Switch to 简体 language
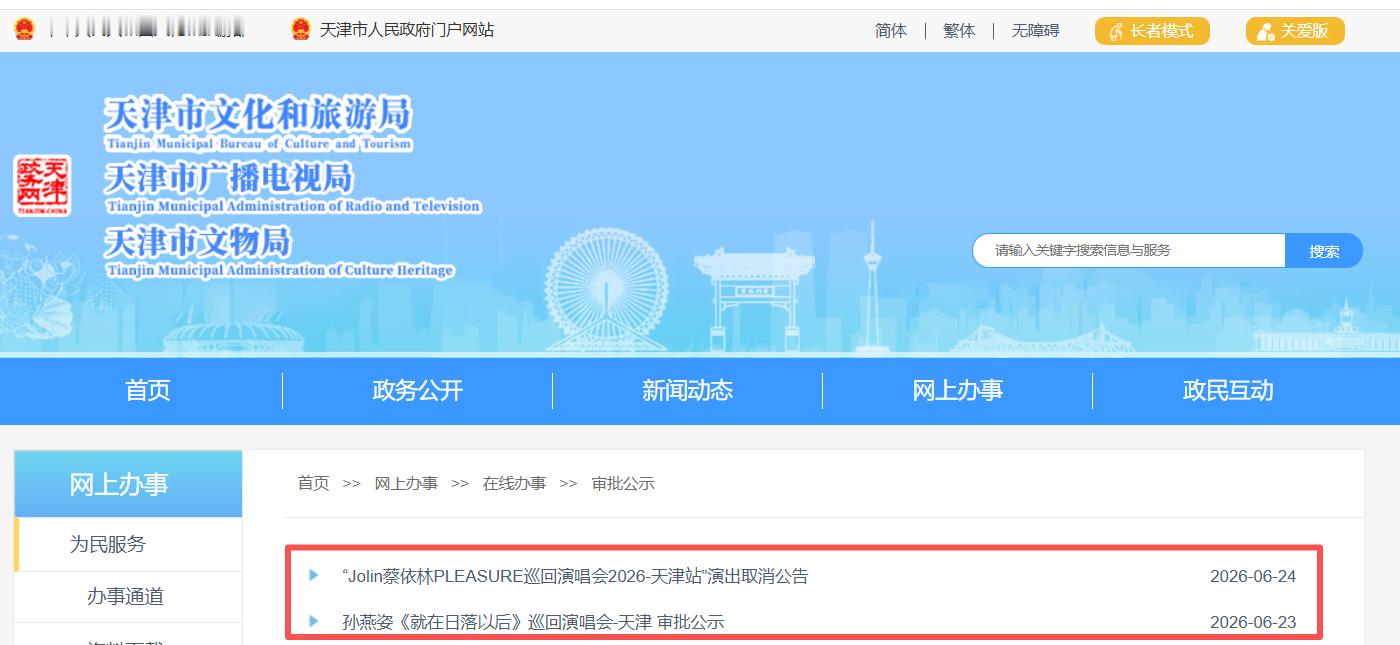The height and width of the screenshot is (645, 1400). pyautogui.click(x=891, y=31)
